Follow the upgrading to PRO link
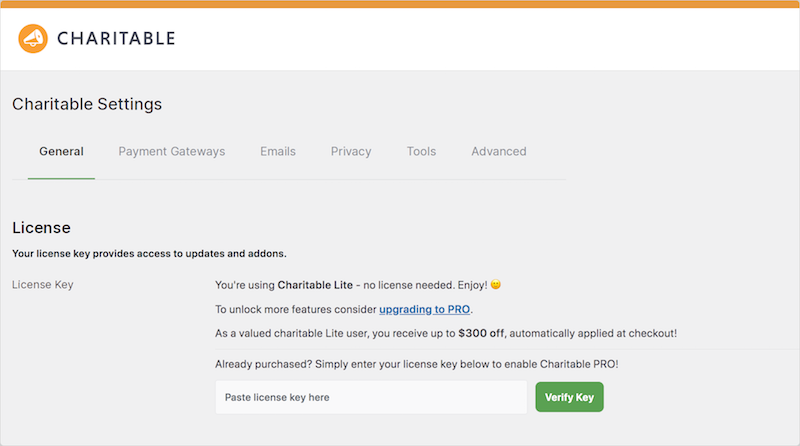 tap(424, 309)
